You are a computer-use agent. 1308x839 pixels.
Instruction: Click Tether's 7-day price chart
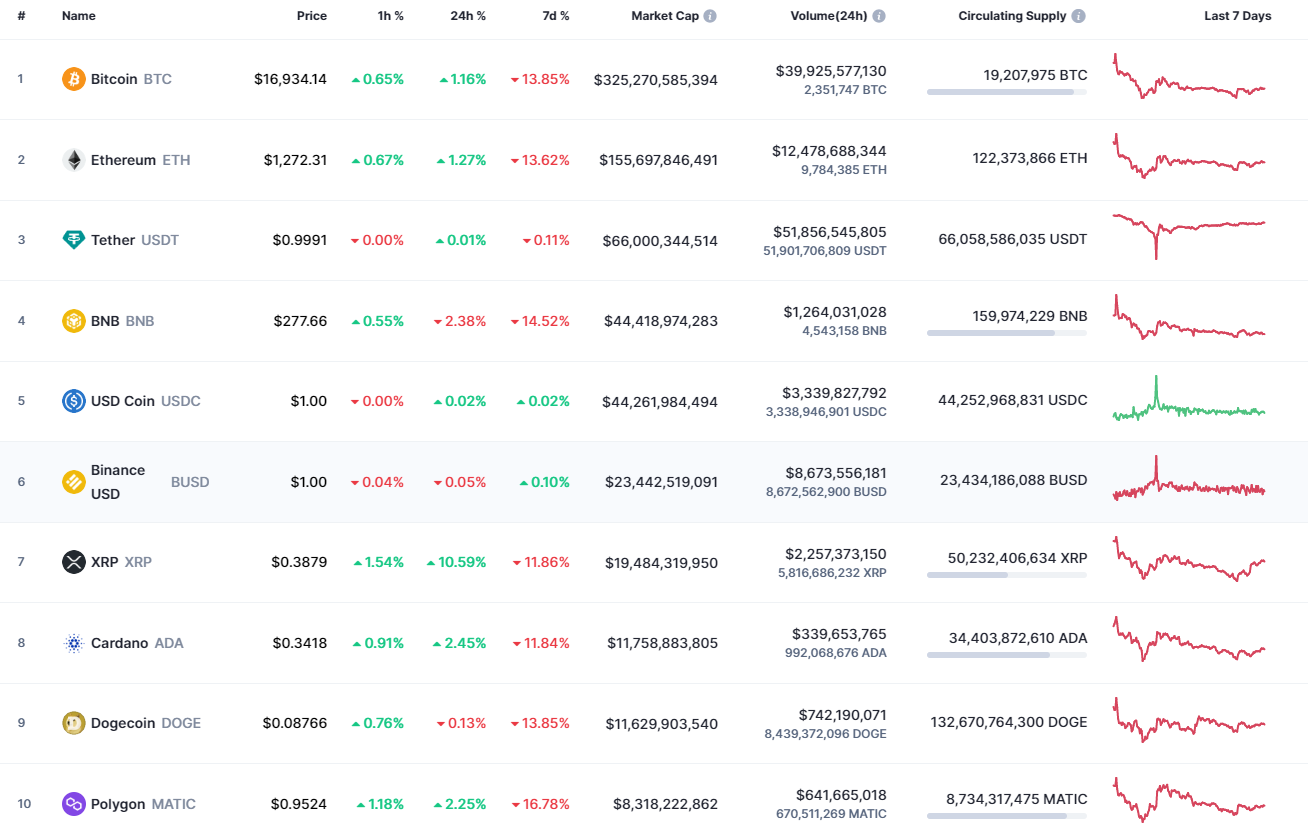[x=1189, y=236]
